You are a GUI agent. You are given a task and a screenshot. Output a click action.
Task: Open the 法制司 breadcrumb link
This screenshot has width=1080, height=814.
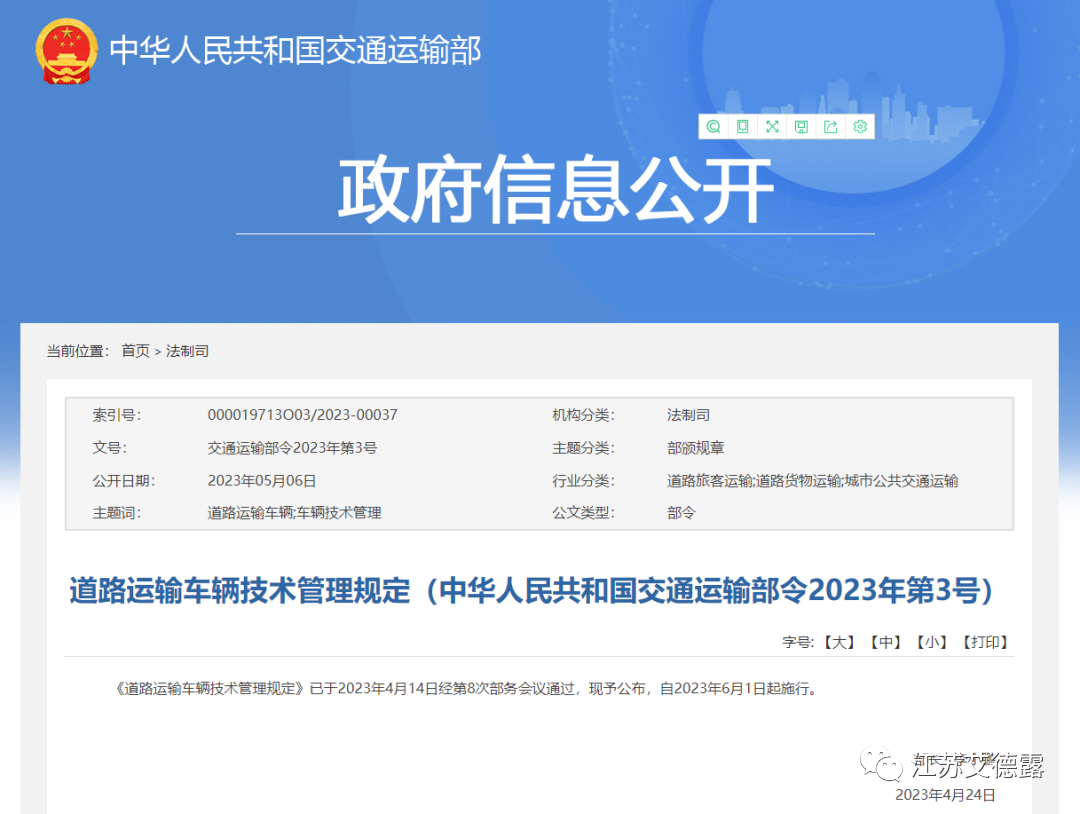tap(188, 351)
